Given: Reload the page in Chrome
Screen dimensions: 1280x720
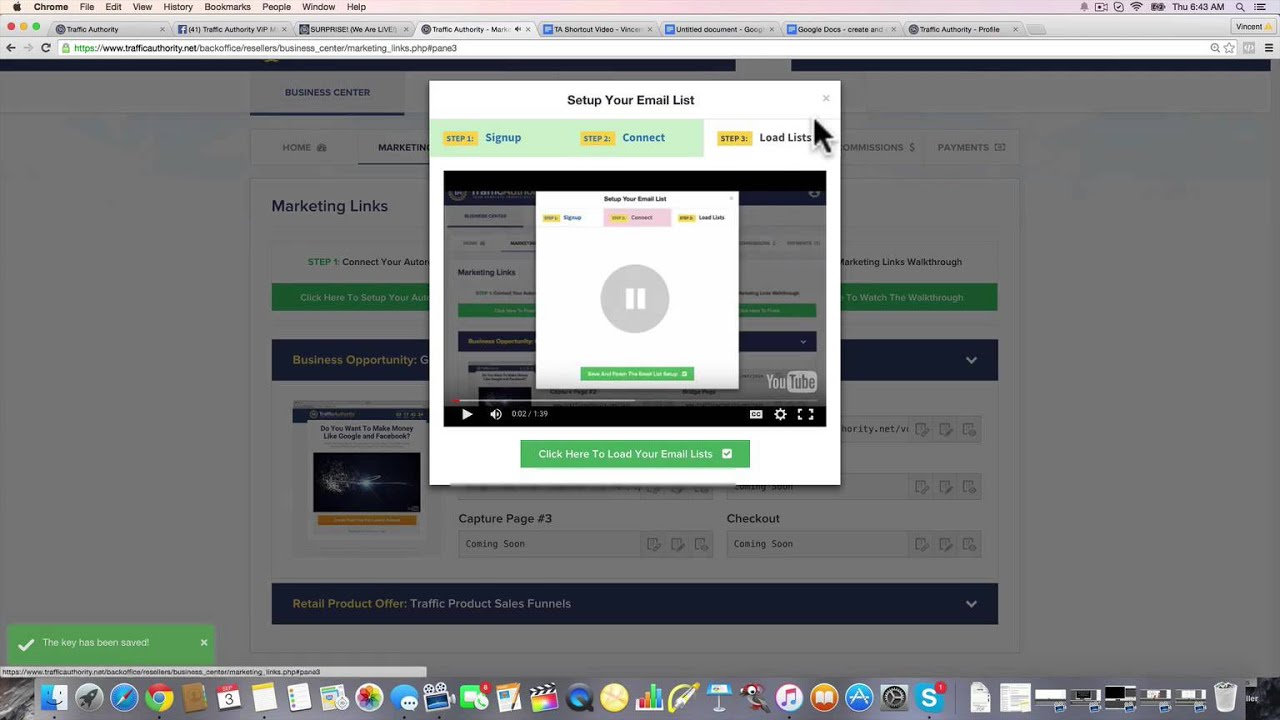Looking at the screenshot, I should tap(46, 47).
